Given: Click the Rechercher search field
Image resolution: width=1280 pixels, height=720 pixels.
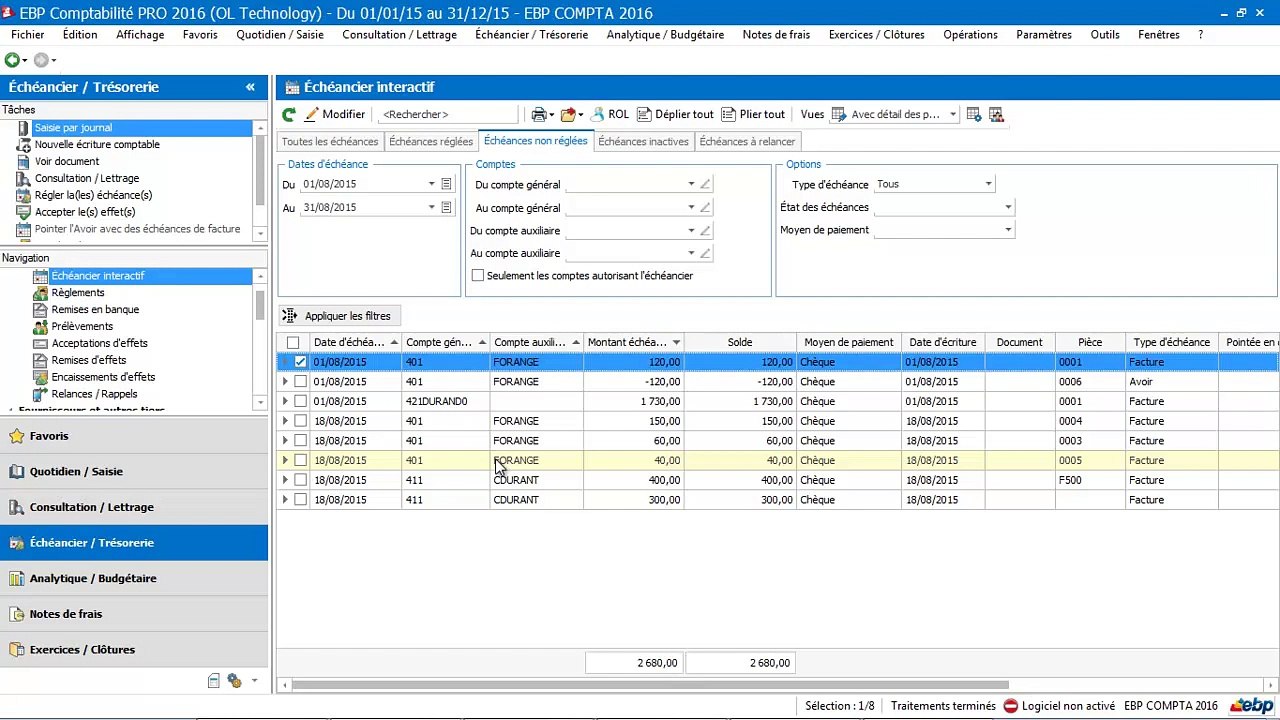Looking at the screenshot, I should 448,115.
